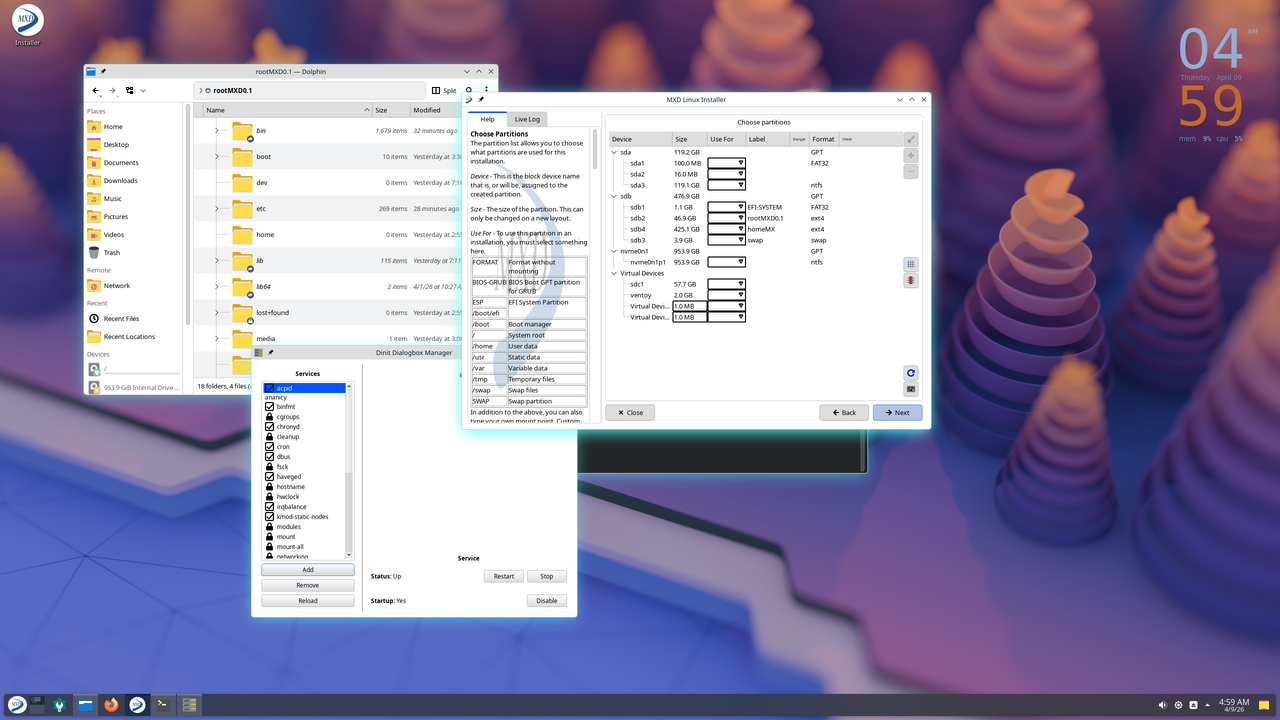Image resolution: width=1280 pixels, height=720 pixels.
Task: Restart the selected service in Dinit manager
Action: click(x=503, y=575)
